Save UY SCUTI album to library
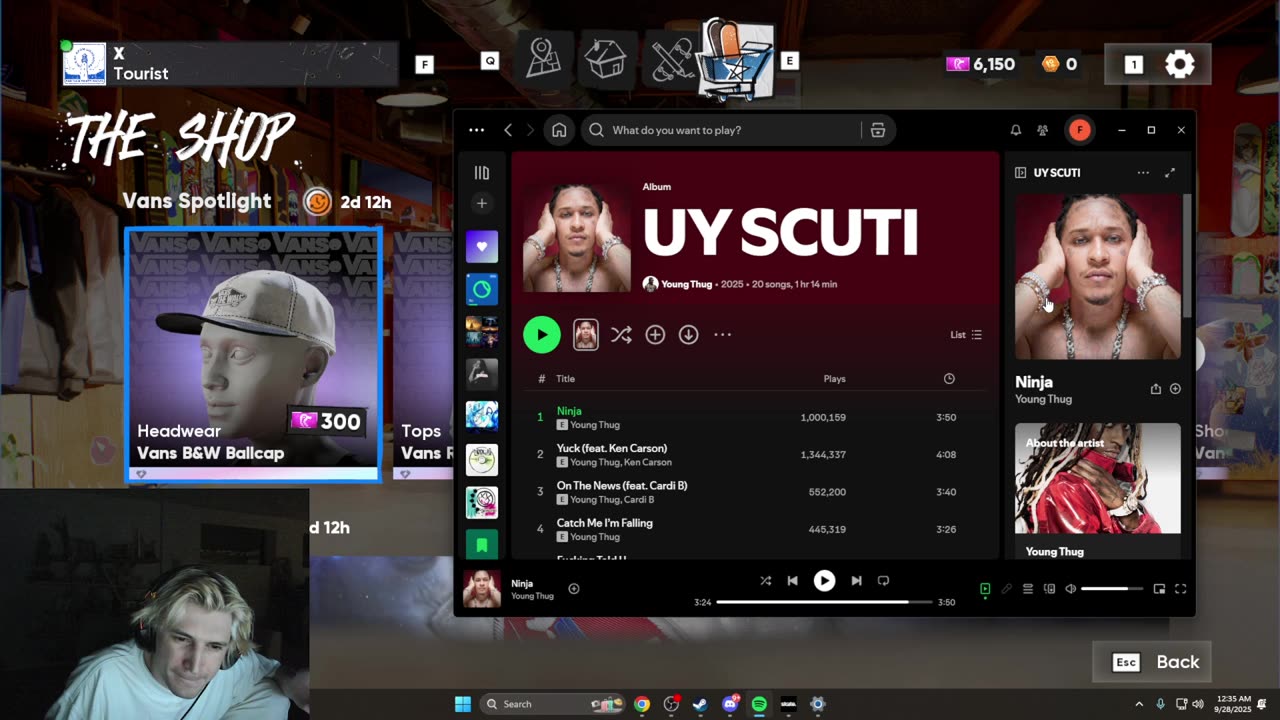The height and width of the screenshot is (720, 1280). point(655,335)
